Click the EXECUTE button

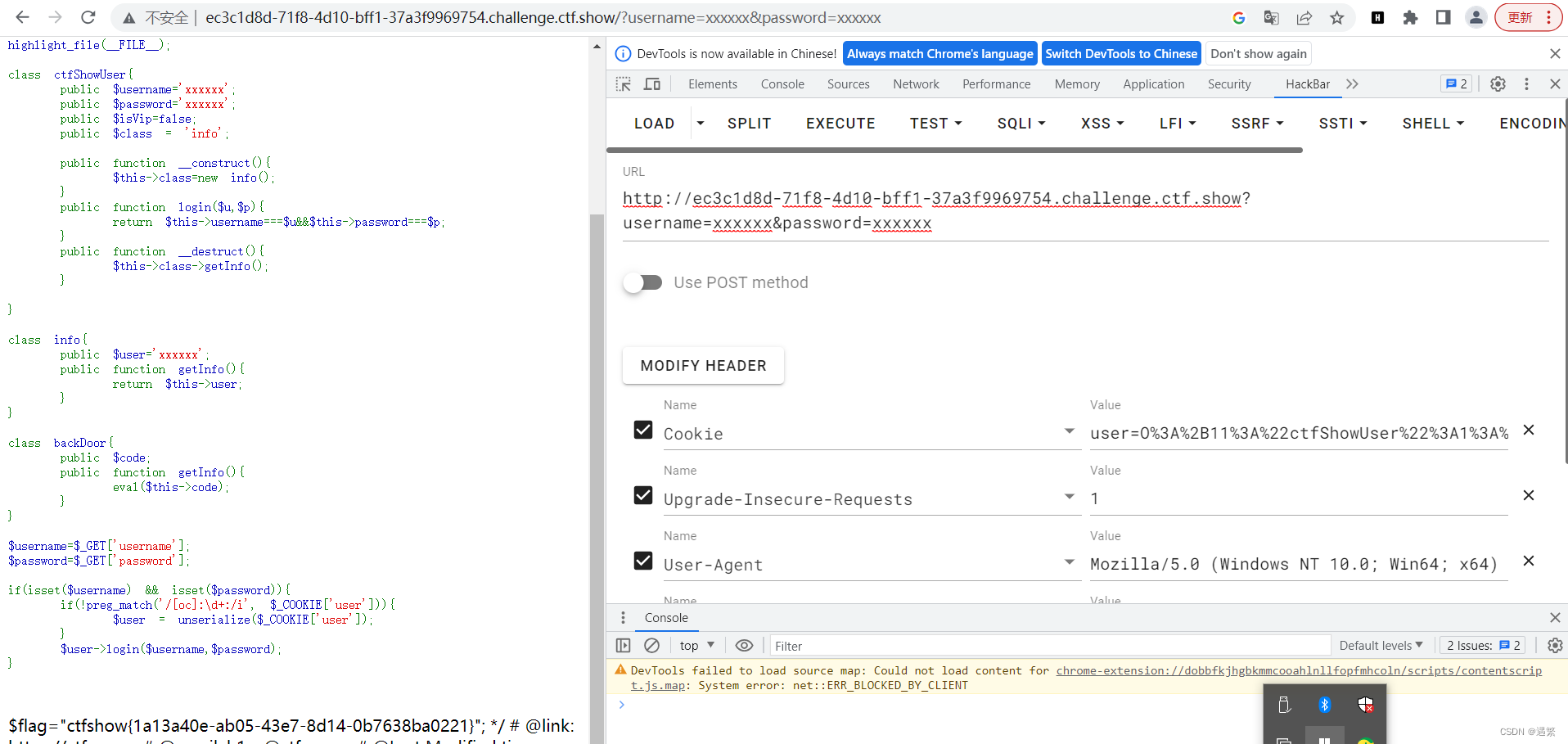point(840,124)
